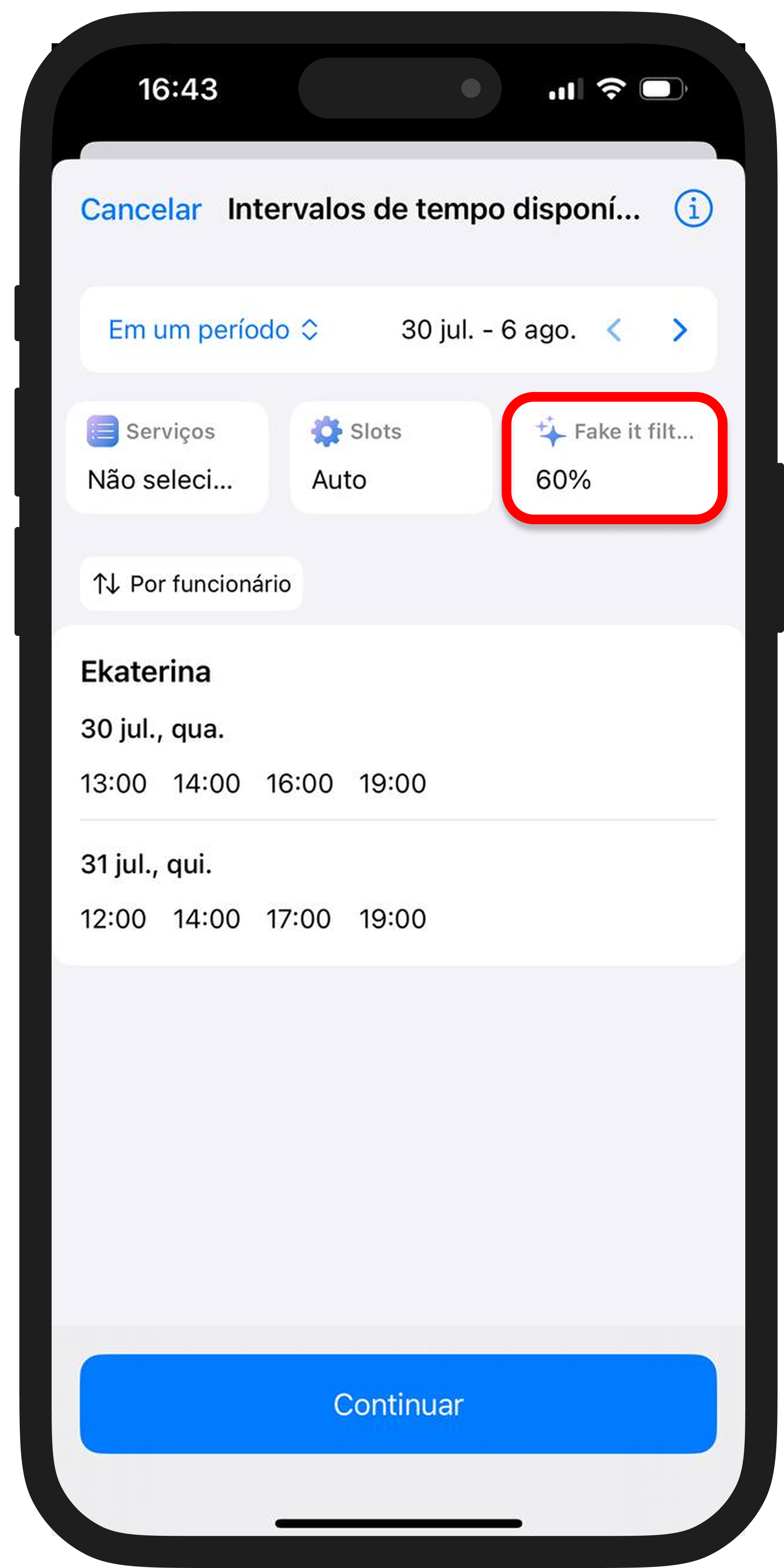Advance to the next period using the right chevron
The height and width of the screenshot is (1568, 784).
[x=680, y=330]
